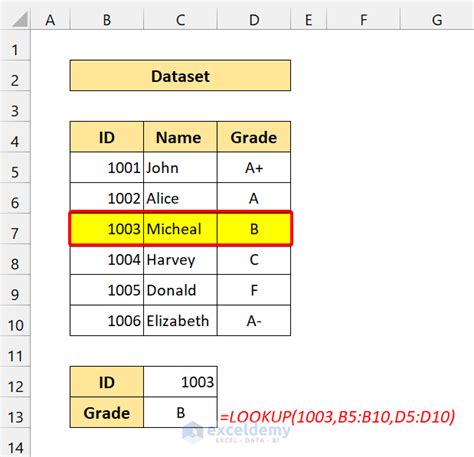The height and width of the screenshot is (457, 474).
Task: Select cell containing 1006
Action: [107, 321]
